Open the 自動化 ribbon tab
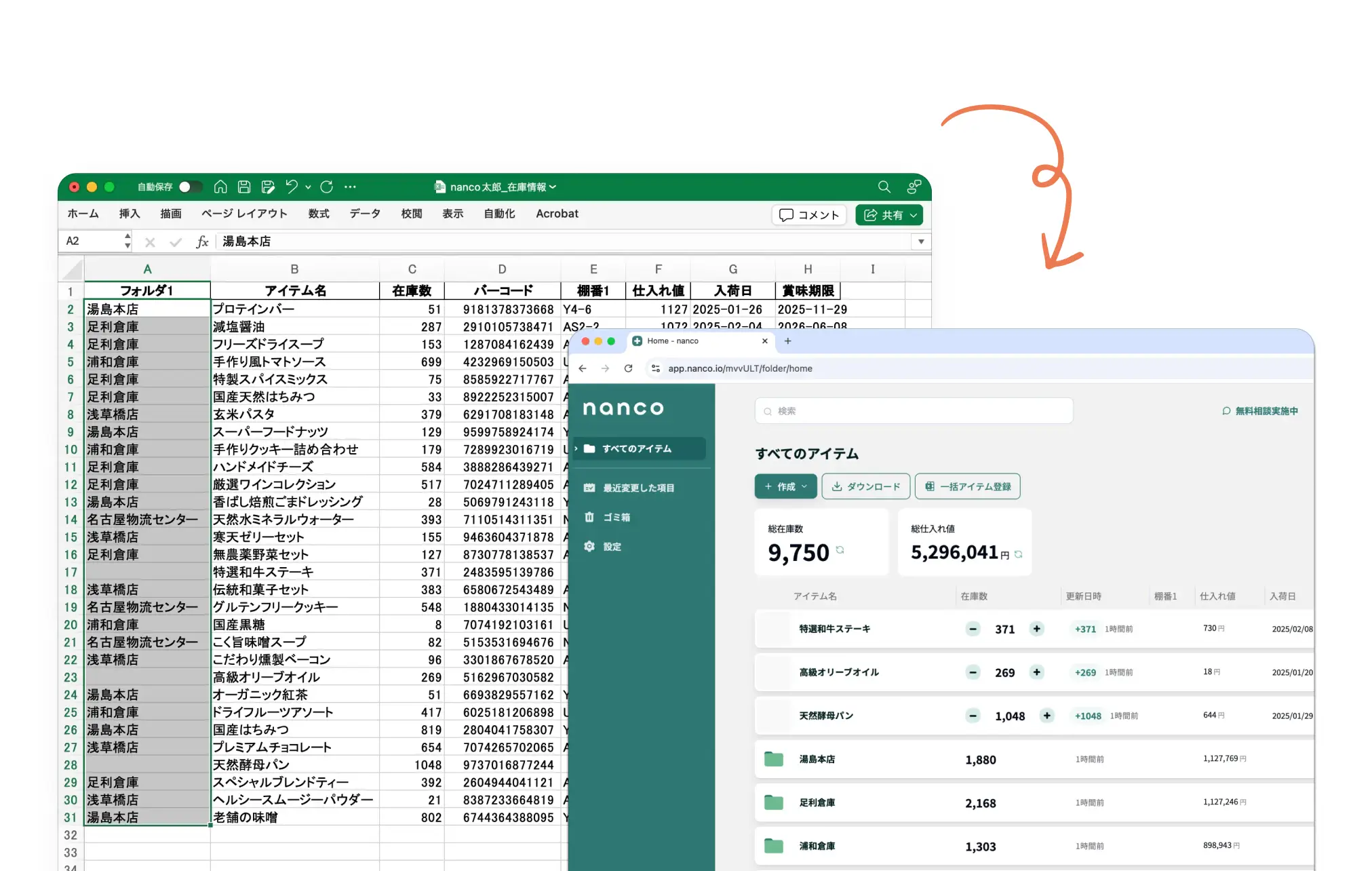1372x871 pixels. tap(500, 214)
